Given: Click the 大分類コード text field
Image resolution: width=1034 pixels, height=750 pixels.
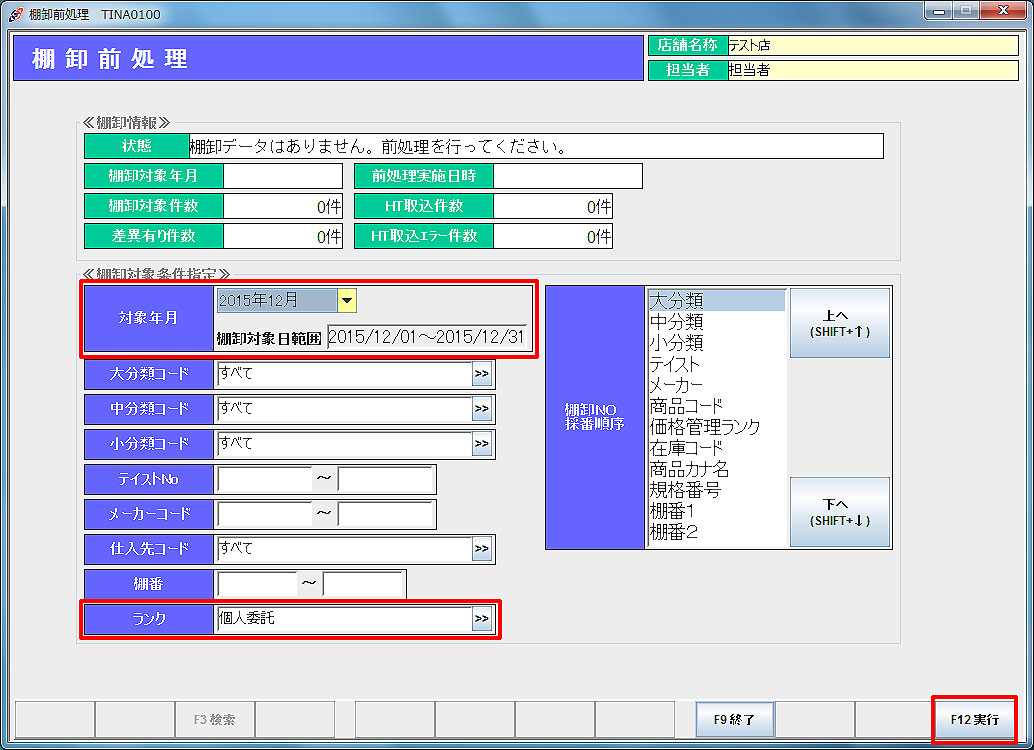Looking at the screenshot, I should pyautogui.click(x=343, y=374).
